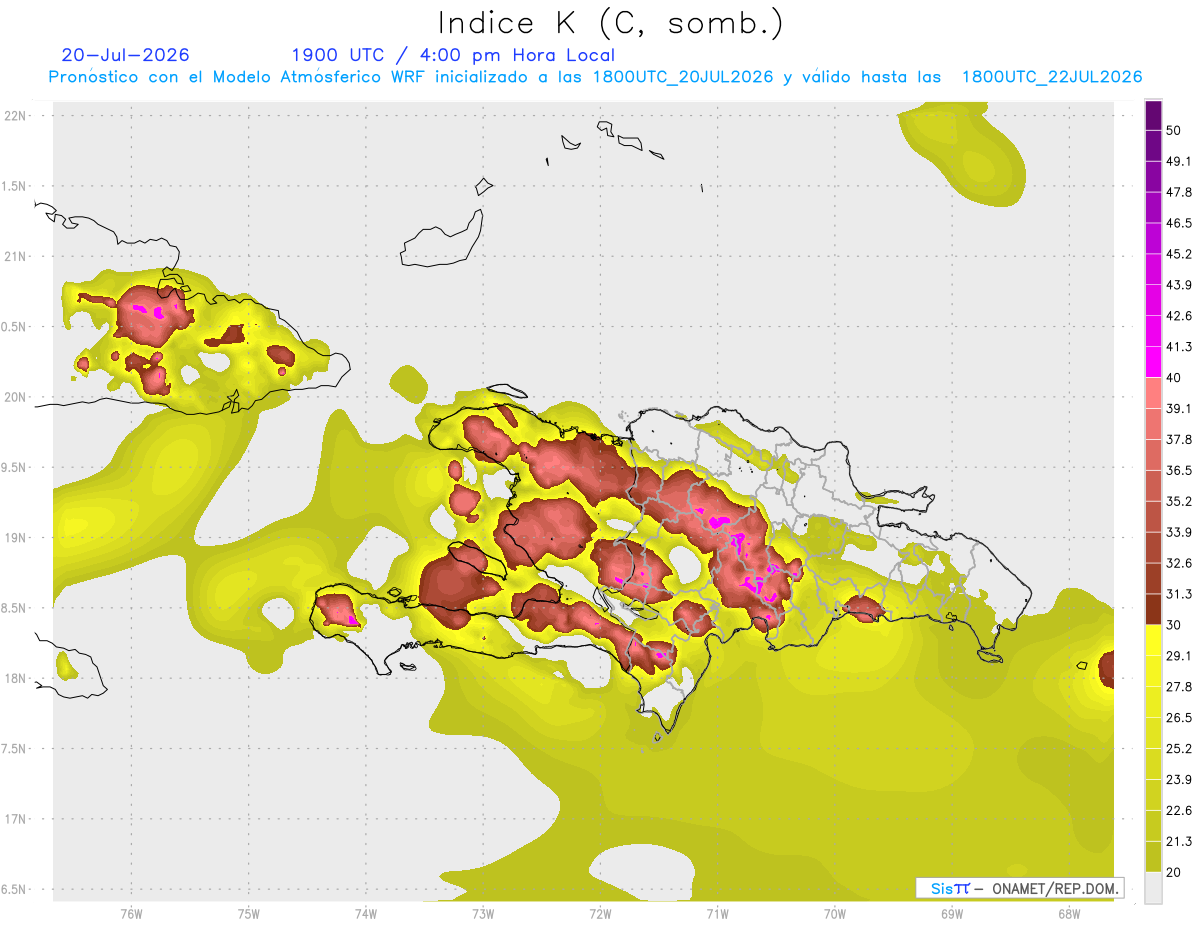Image resolution: width=1200 pixels, height=927 pixels.
Task: Click the '40' colorbar value label
Action: point(1174,378)
